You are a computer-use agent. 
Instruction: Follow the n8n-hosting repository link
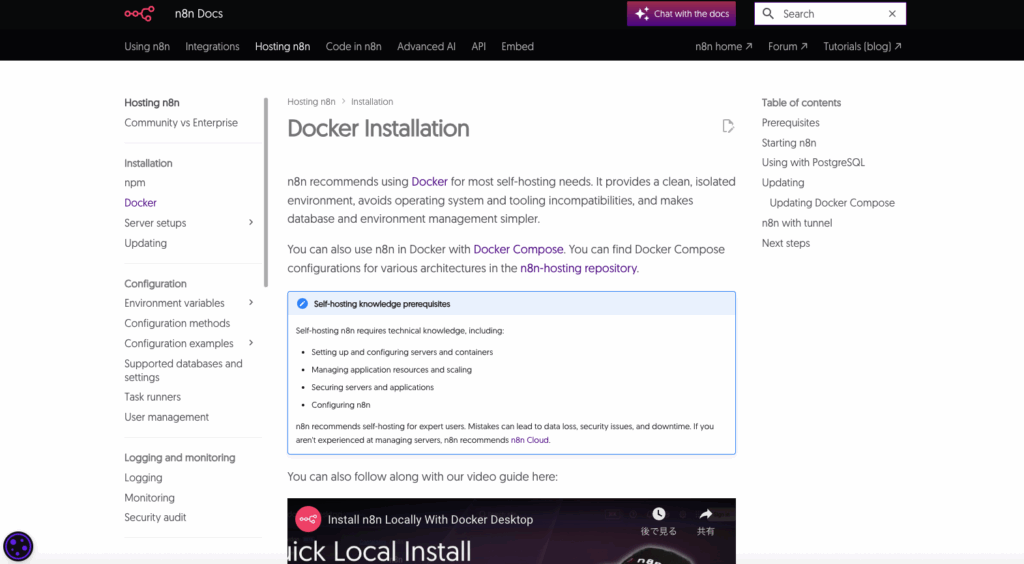[578, 268]
